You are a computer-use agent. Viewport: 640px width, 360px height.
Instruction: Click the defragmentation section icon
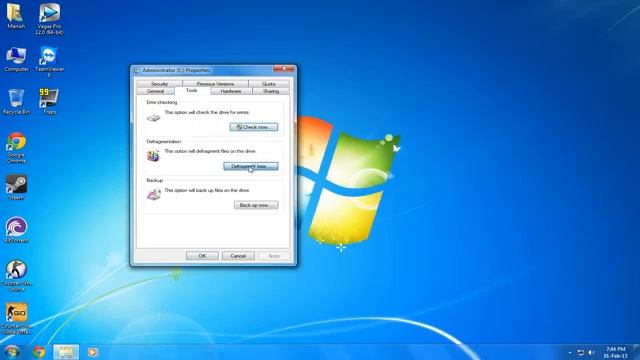(153, 156)
